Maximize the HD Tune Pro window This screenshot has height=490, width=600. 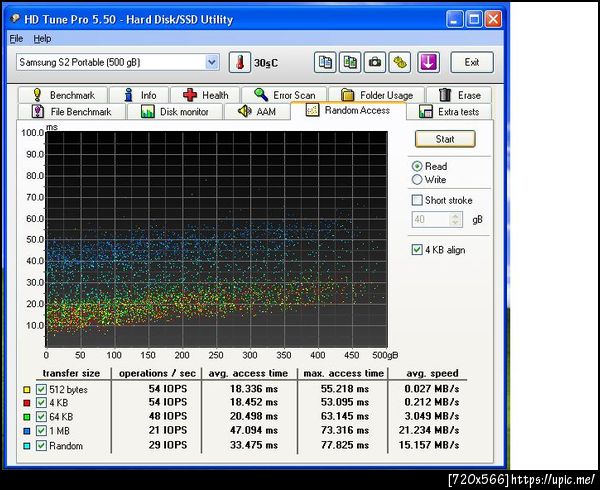pos(474,19)
